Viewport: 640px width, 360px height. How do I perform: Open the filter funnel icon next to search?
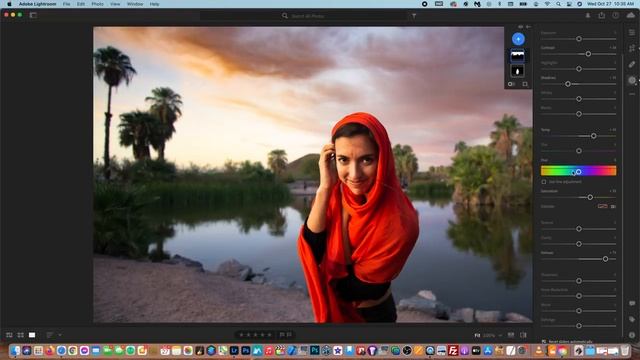(413, 16)
